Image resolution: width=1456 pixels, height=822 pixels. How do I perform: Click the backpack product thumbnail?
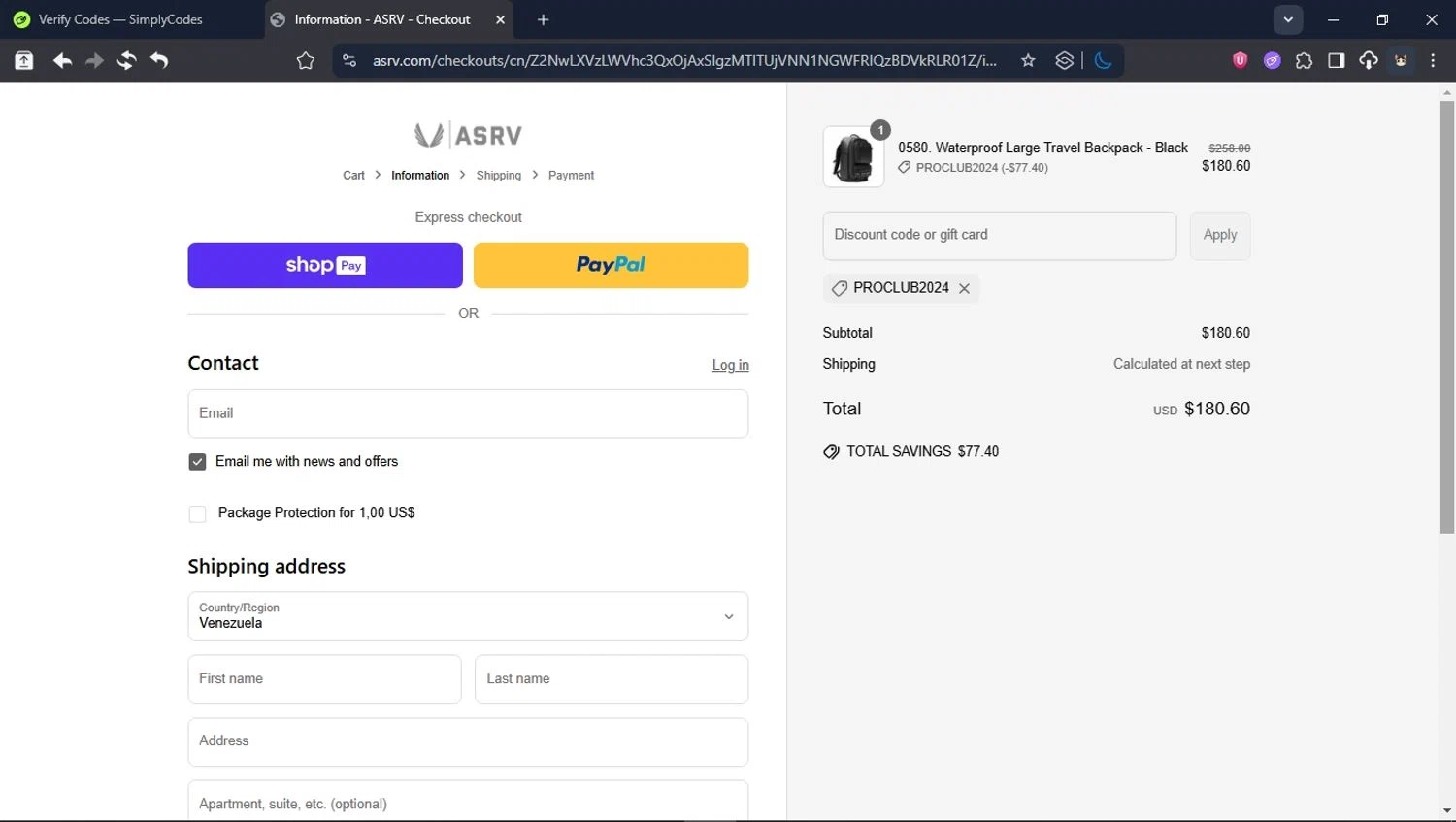(853, 156)
